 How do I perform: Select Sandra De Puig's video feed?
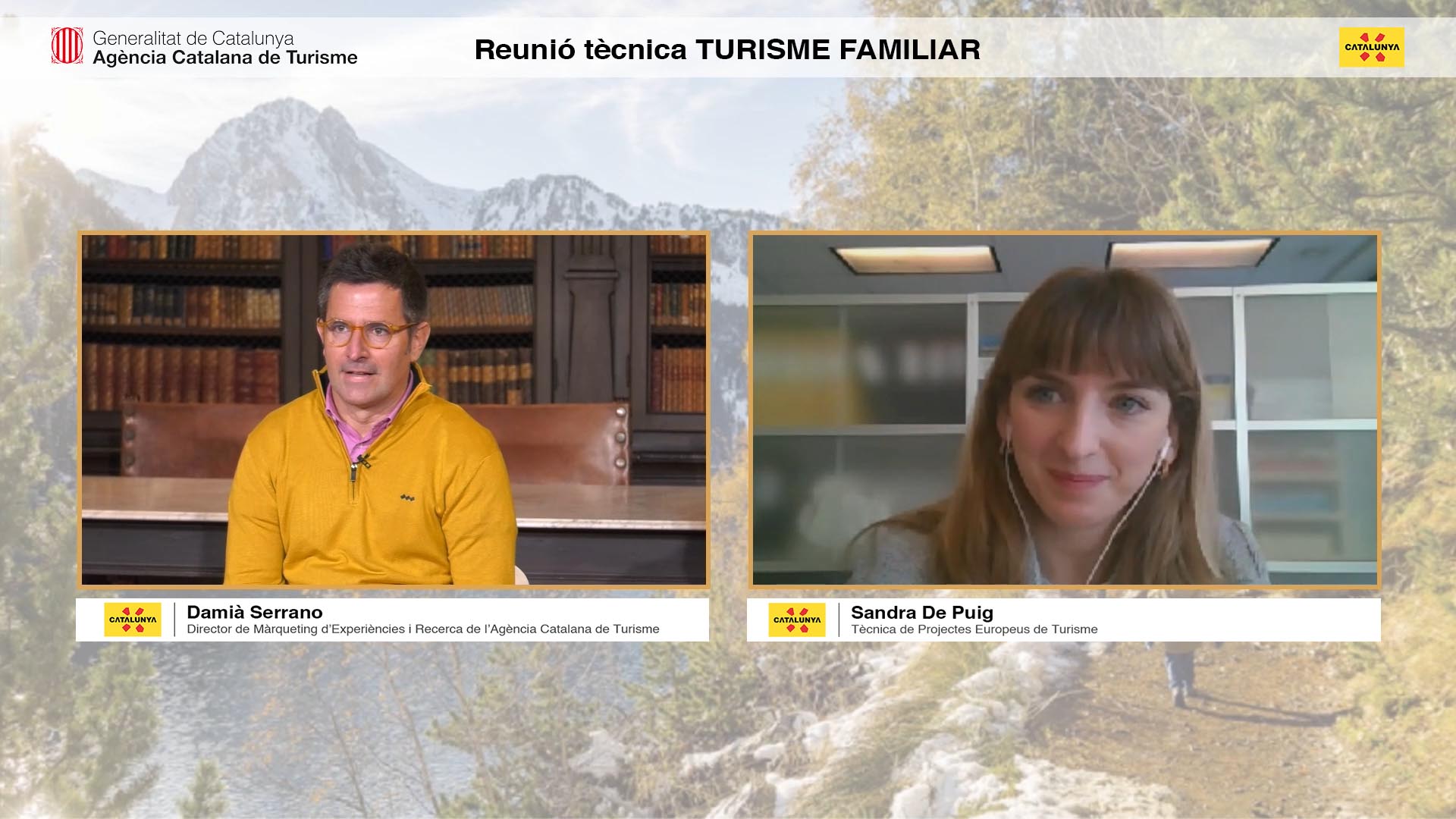[1064, 409]
